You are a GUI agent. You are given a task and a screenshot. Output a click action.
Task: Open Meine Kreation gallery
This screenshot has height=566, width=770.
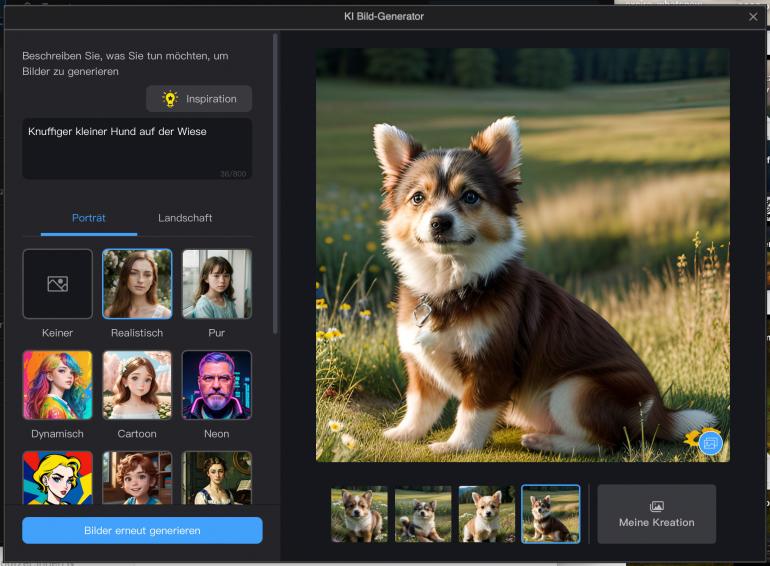[x=656, y=514]
